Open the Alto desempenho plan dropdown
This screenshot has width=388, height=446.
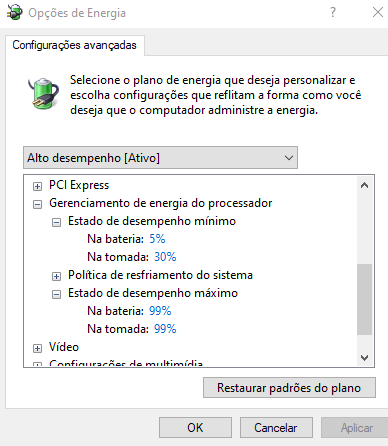click(160, 158)
